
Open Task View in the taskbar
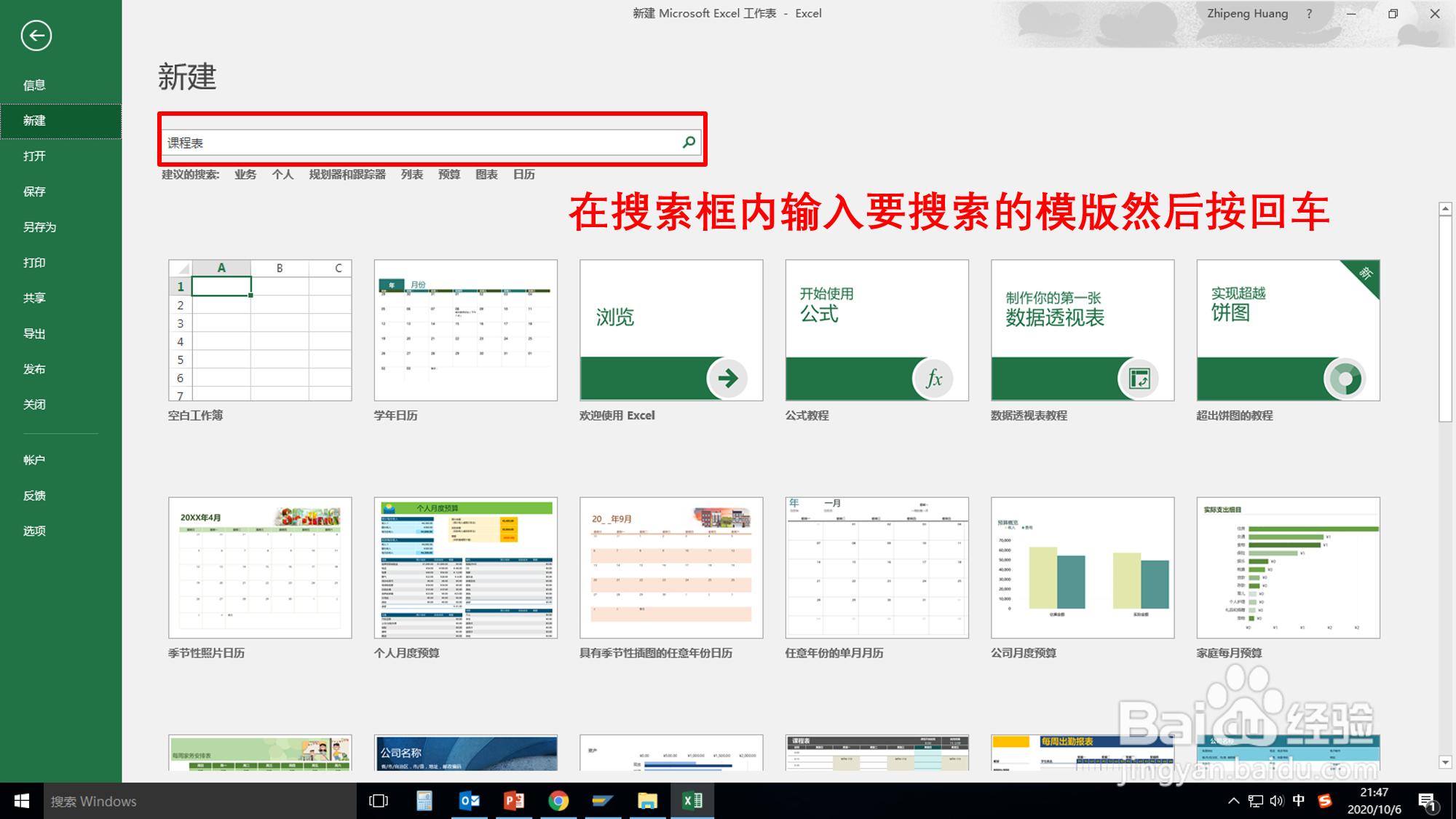click(x=379, y=801)
